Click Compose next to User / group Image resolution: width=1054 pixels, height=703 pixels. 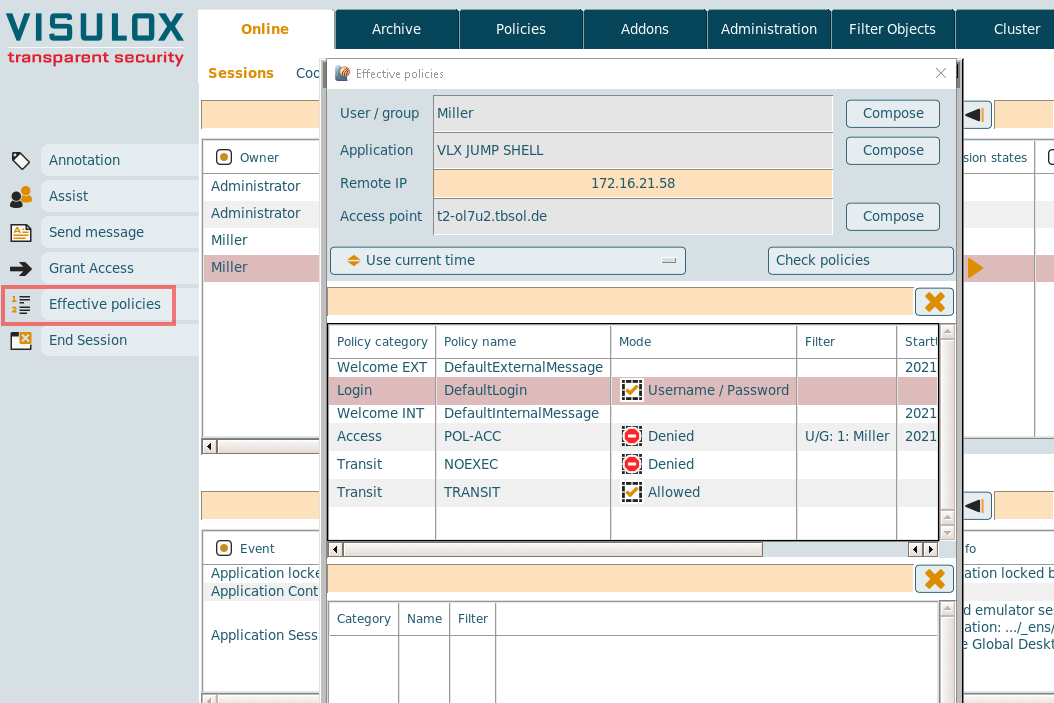892,114
